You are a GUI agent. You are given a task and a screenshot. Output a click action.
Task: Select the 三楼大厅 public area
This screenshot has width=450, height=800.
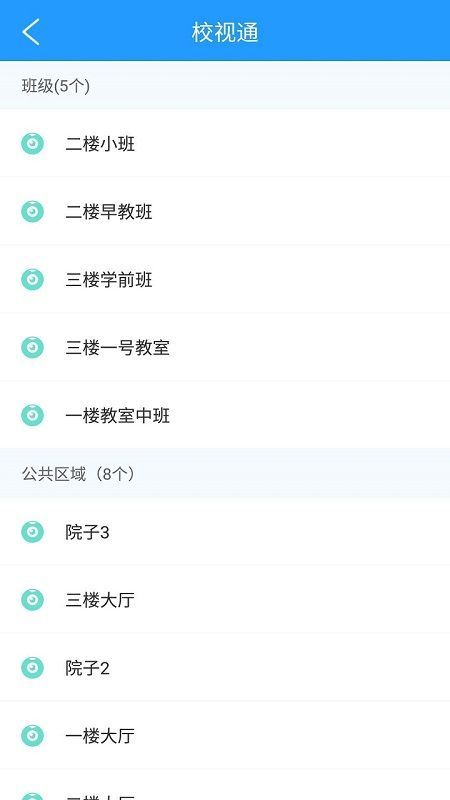click(x=225, y=599)
